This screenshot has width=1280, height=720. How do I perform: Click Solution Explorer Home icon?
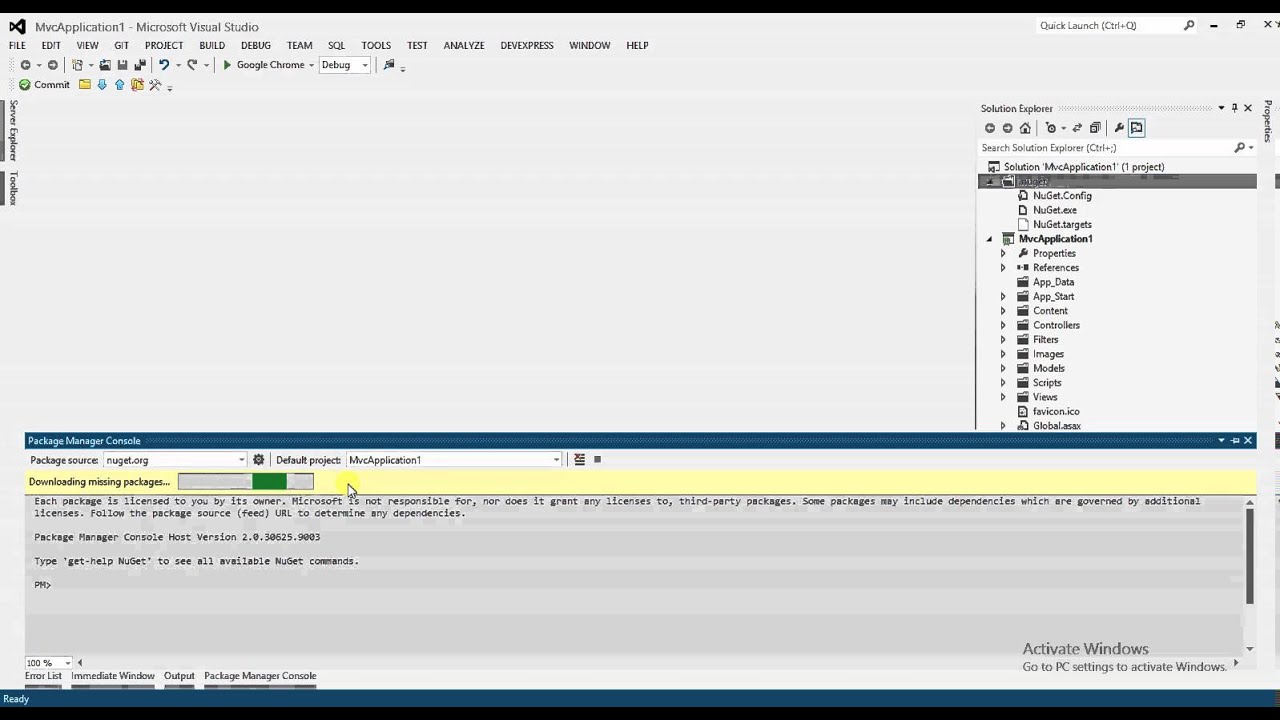[x=1025, y=128]
